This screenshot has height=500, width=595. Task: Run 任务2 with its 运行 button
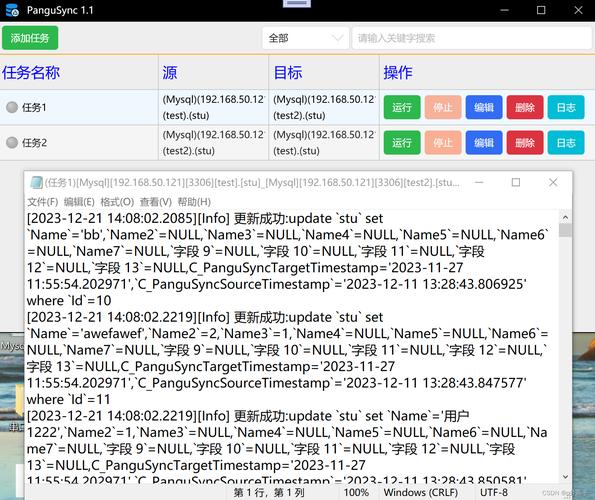pyautogui.click(x=402, y=143)
